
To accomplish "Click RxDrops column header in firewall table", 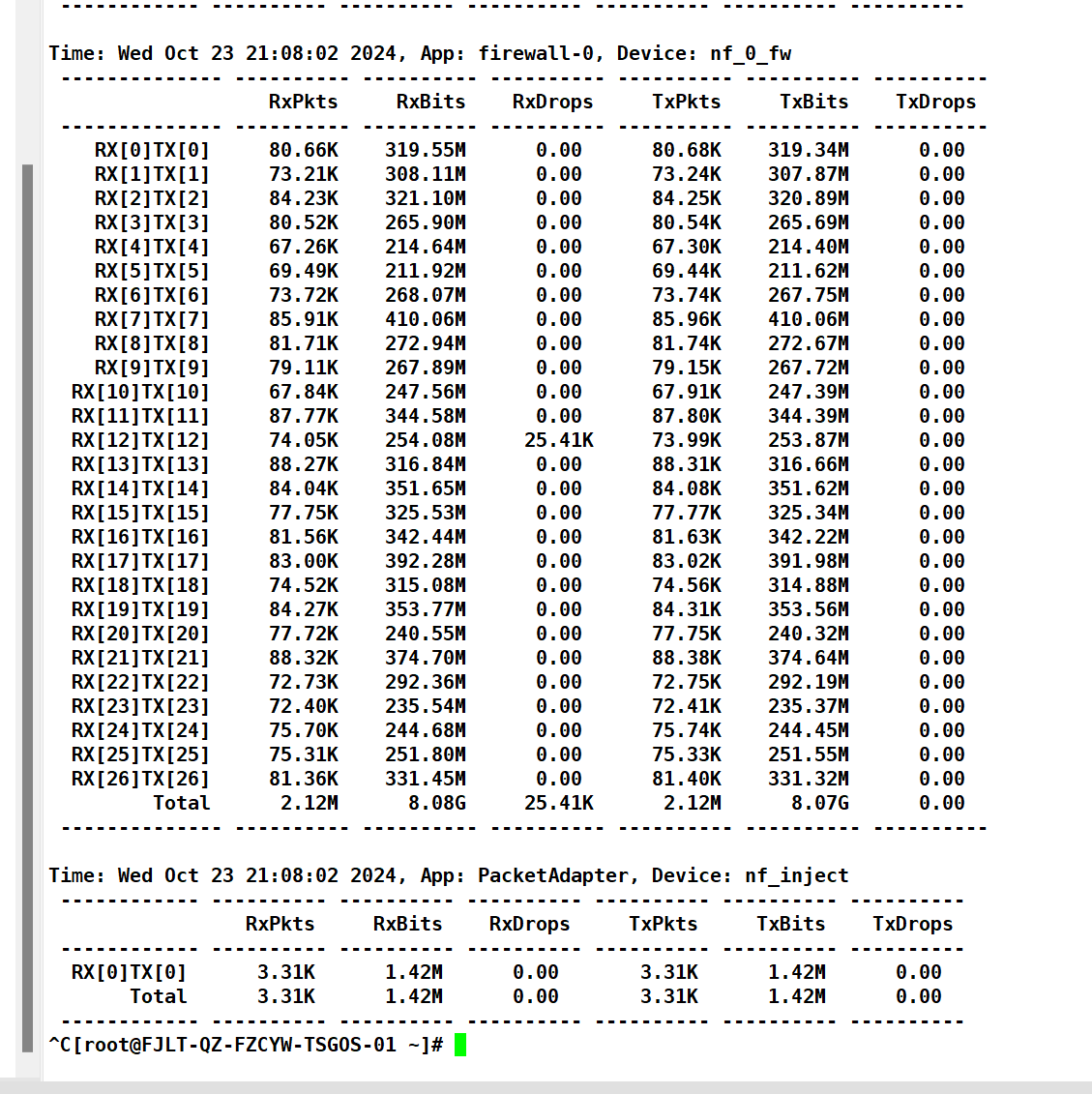I will (x=552, y=102).
